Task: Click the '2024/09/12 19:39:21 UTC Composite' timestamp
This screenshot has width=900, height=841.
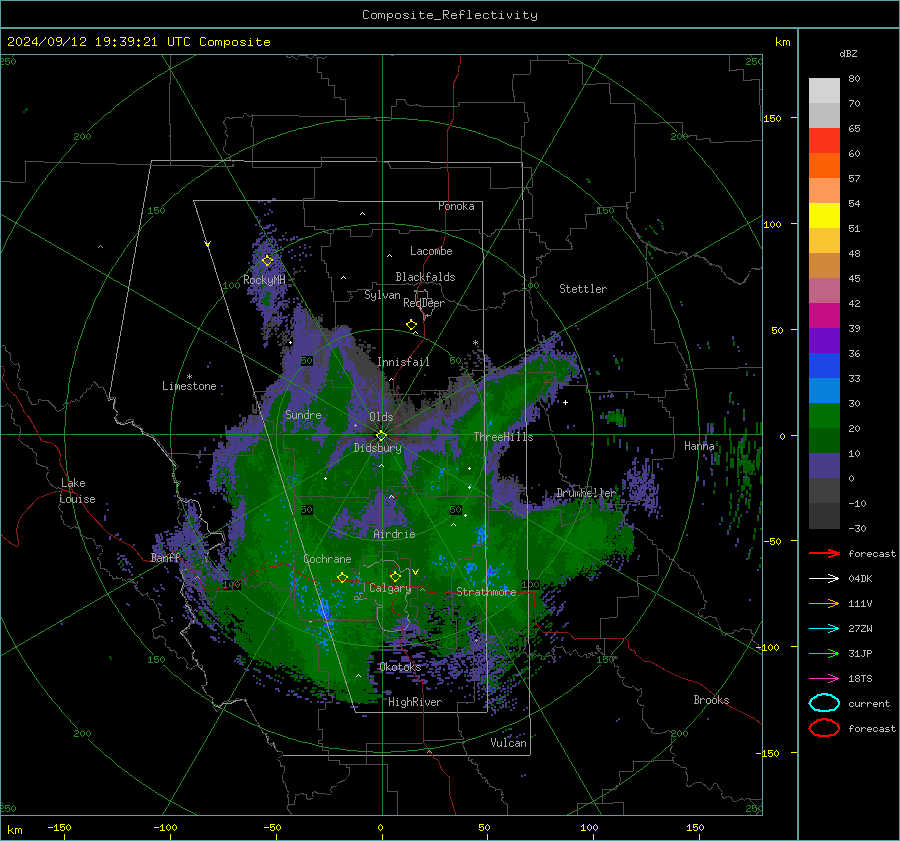Action: coord(138,42)
